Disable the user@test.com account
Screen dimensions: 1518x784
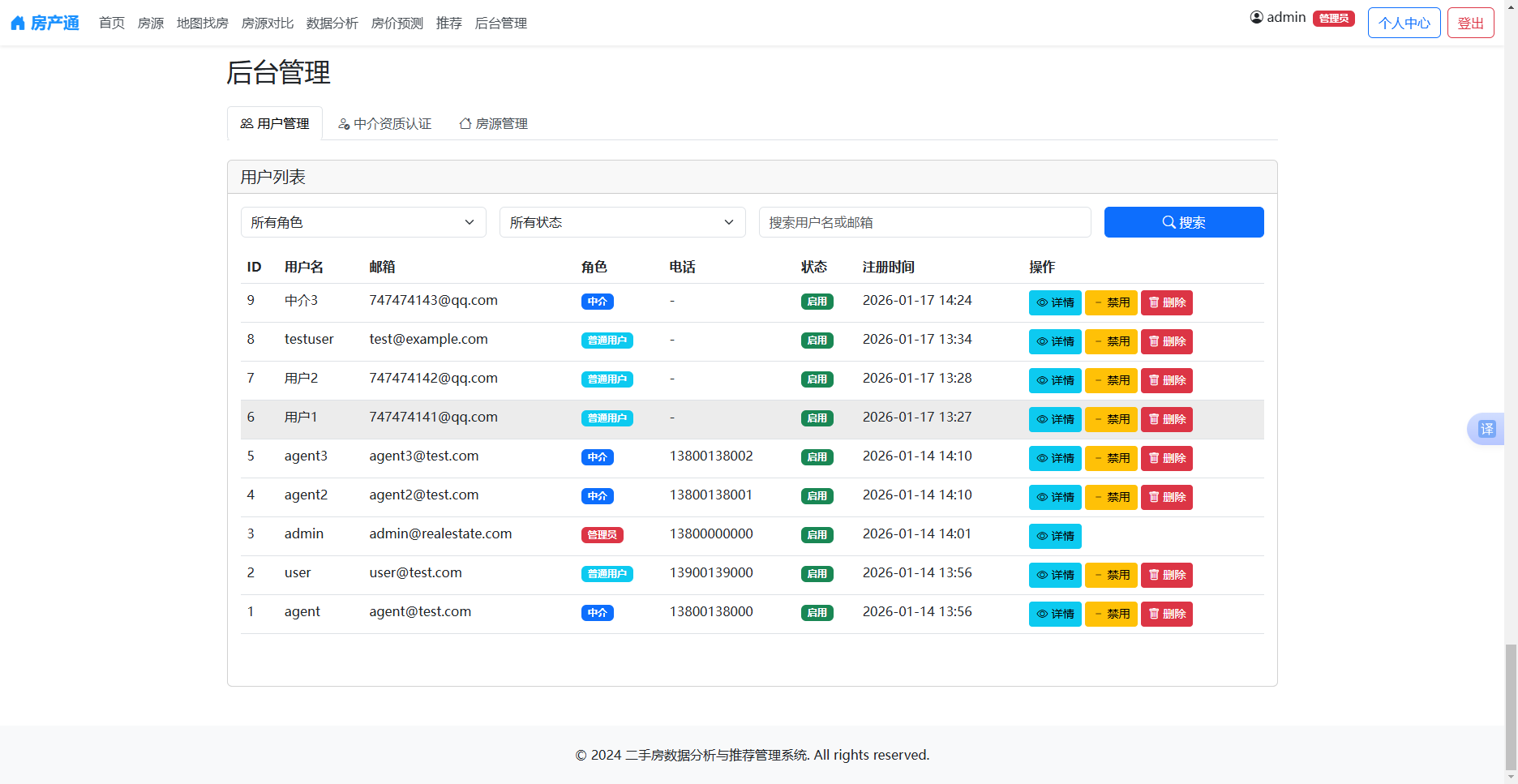1111,575
